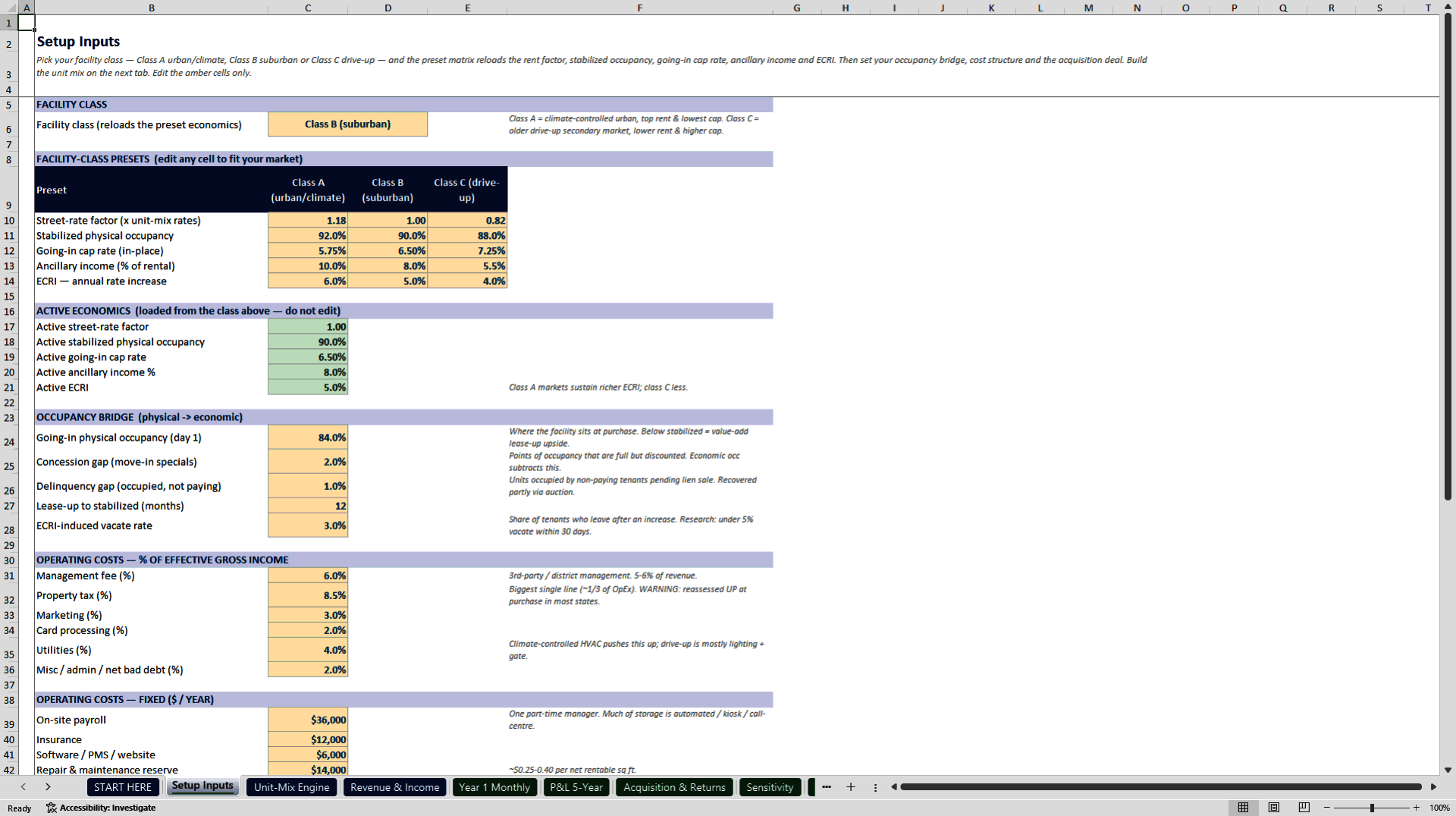The image size is (1456, 816).
Task: Select Class B ancillary income 8.0%
Action: click(388, 266)
